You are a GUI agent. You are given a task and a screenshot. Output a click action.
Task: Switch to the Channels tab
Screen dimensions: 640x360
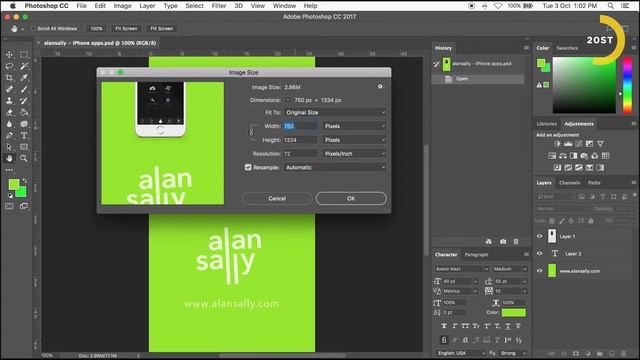570,183
